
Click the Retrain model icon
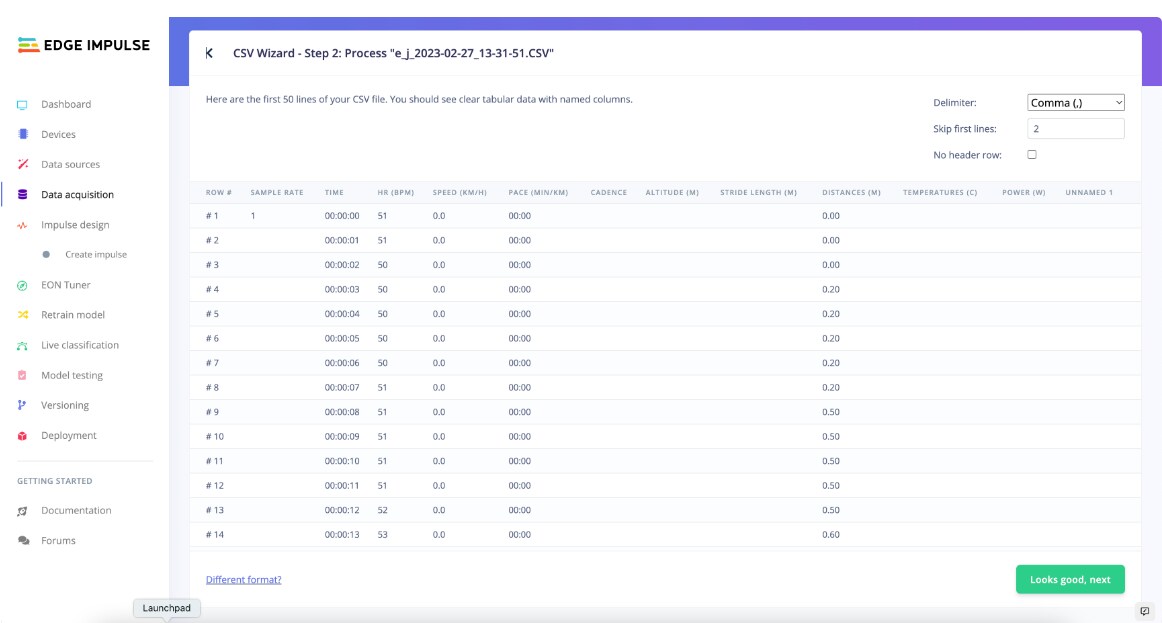(x=22, y=315)
